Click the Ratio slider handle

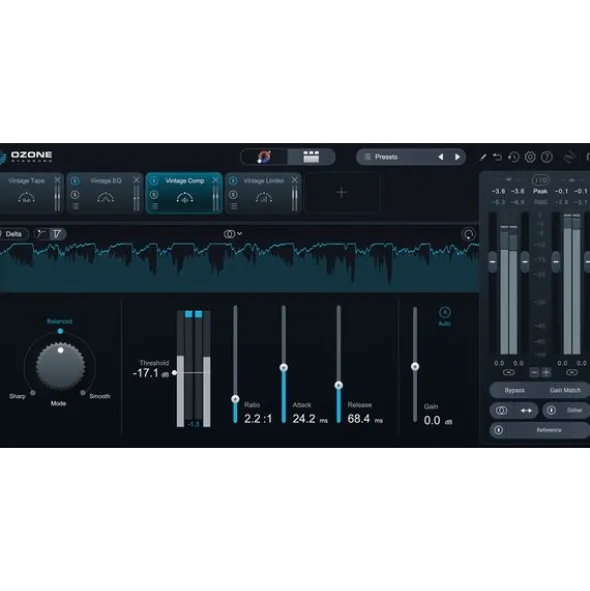pos(235,399)
